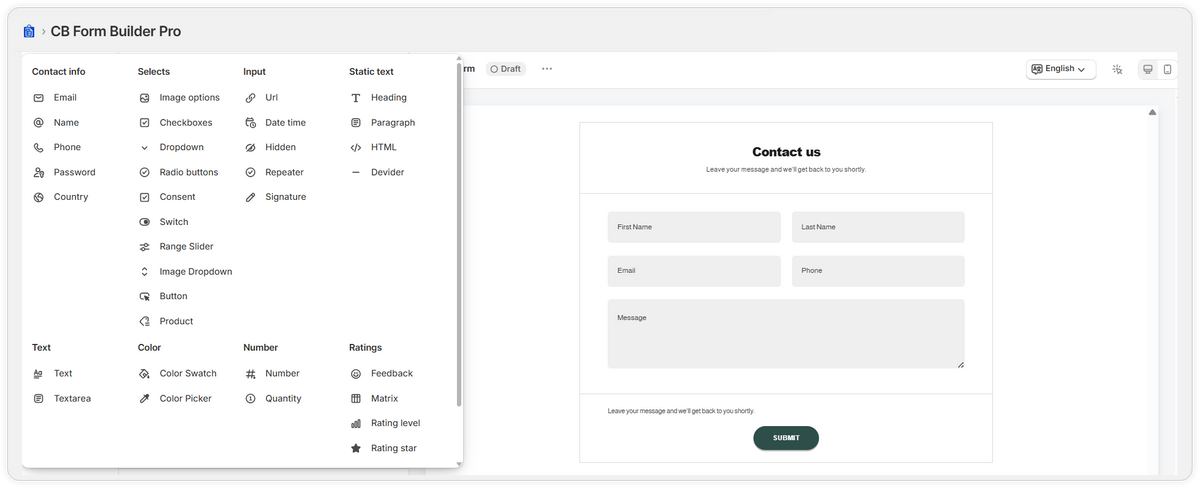Add a Dropdown field from Selects
The height and width of the screenshot is (488, 1200).
[x=171, y=148]
